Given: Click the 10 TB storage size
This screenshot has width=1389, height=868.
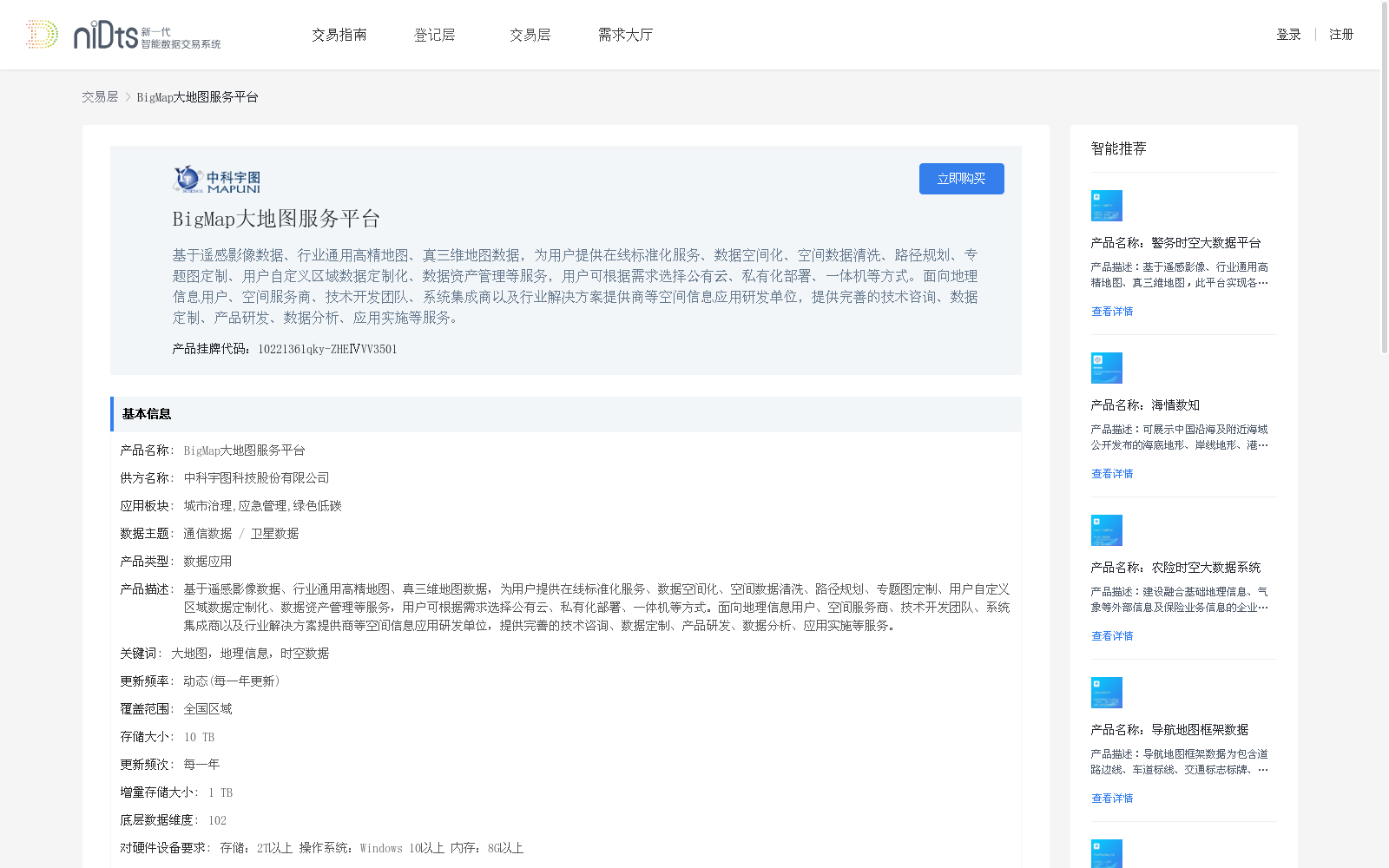Looking at the screenshot, I should 199,737.
